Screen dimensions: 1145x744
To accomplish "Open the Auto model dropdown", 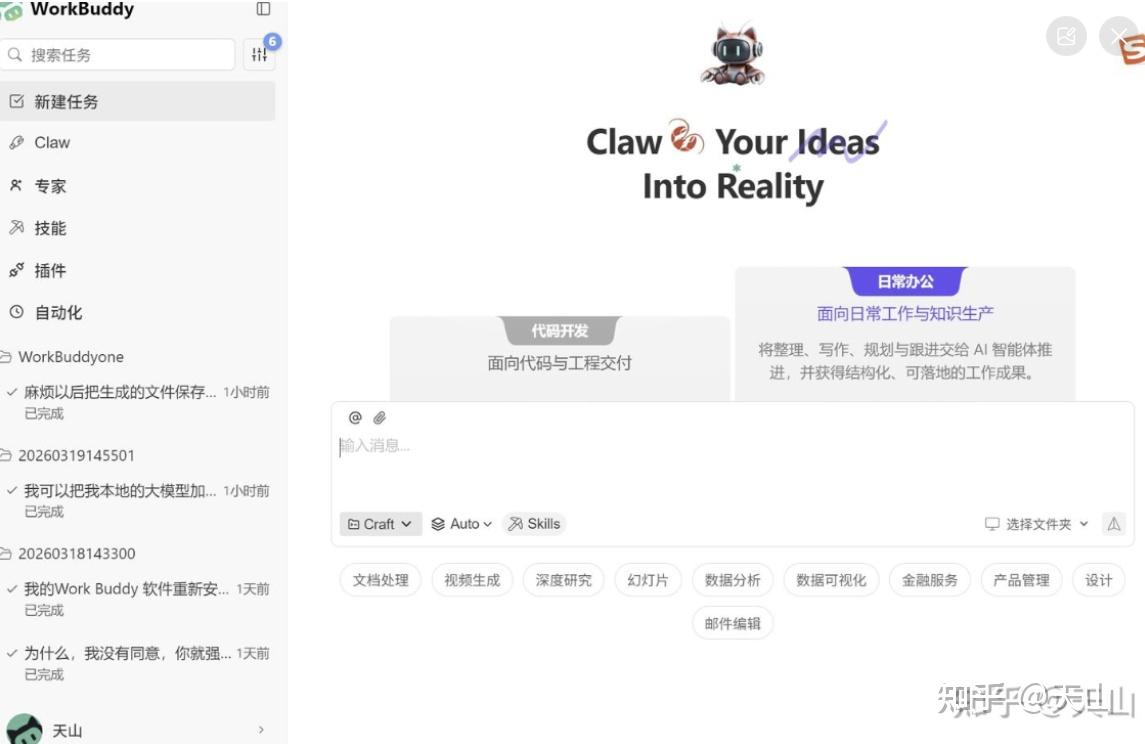I will 462,524.
